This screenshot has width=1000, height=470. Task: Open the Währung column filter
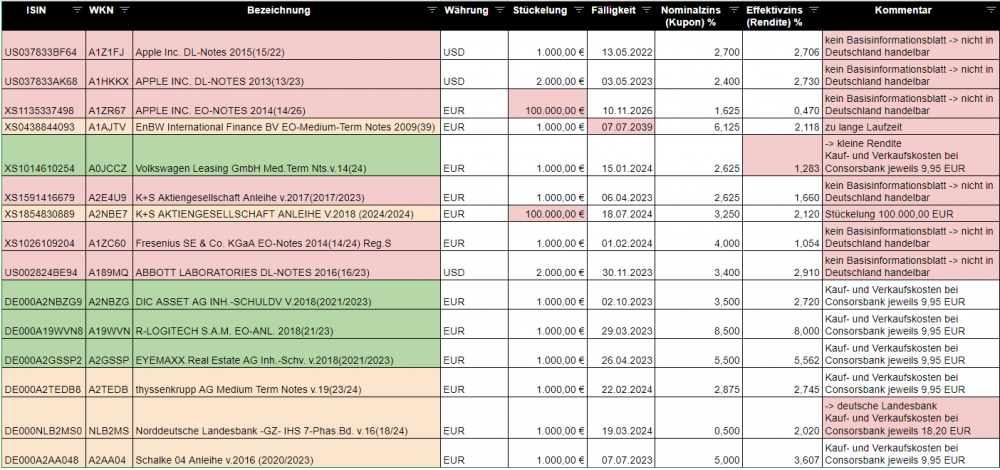[x=499, y=10]
